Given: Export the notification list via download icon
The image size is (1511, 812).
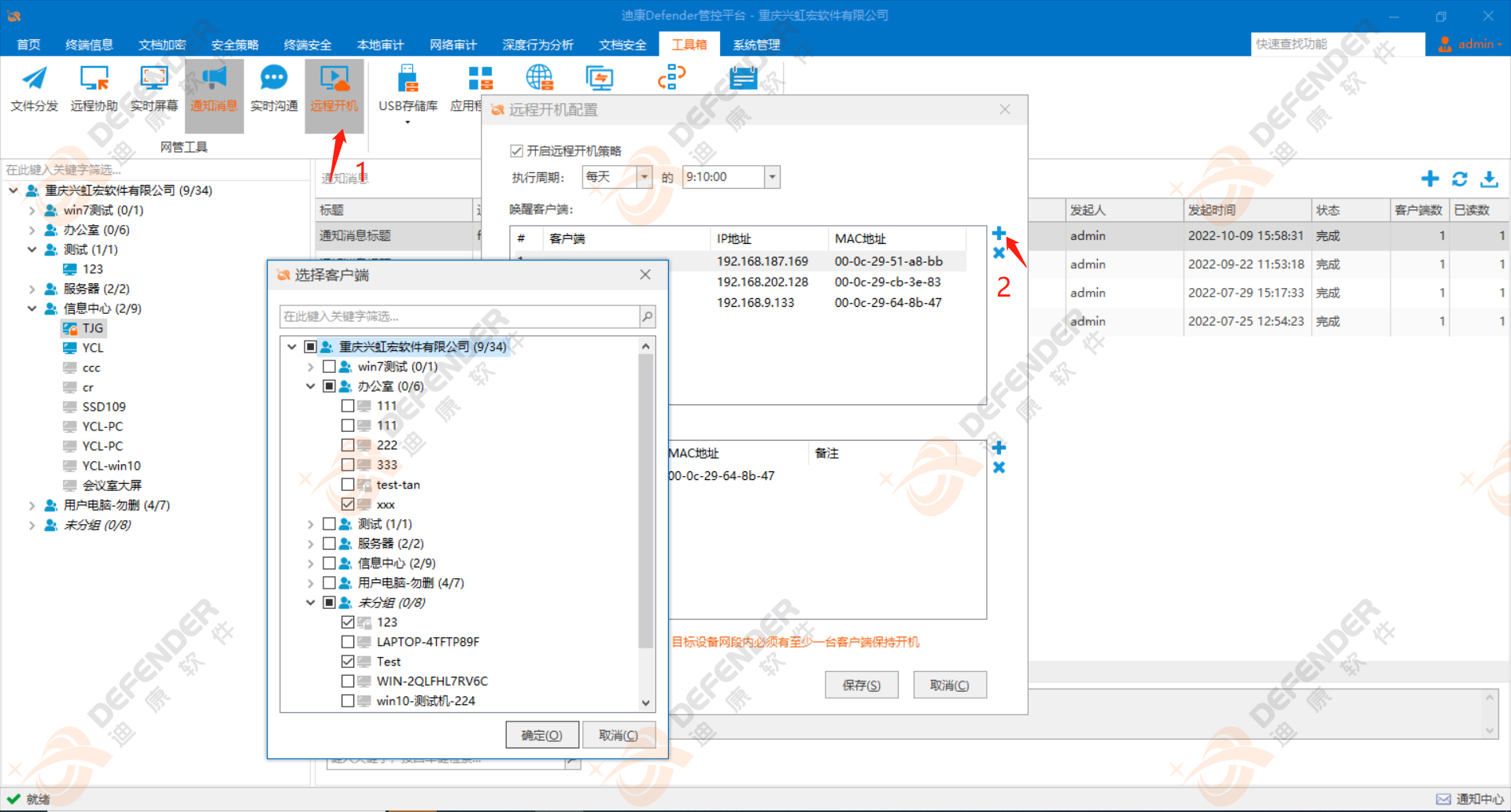Looking at the screenshot, I should (1489, 179).
